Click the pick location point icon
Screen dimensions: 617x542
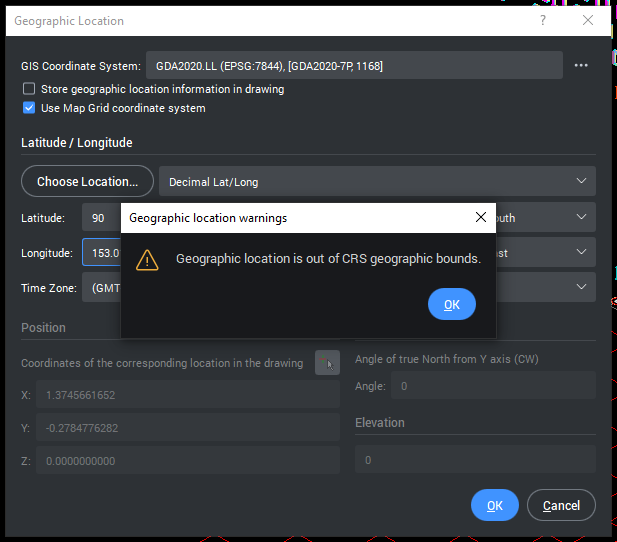pyautogui.click(x=327, y=363)
